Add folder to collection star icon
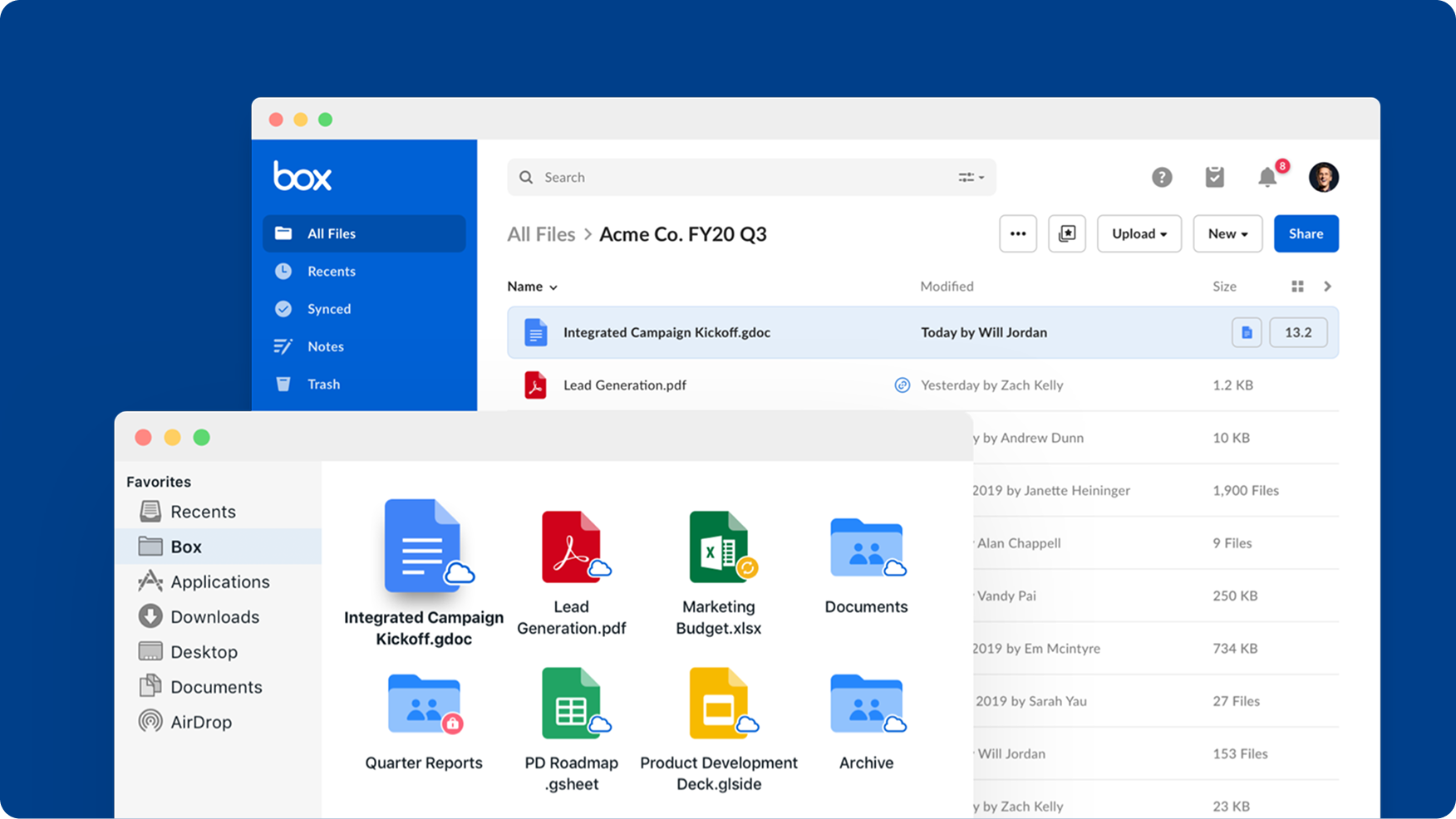This screenshot has width=1456, height=819. (1067, 233)
